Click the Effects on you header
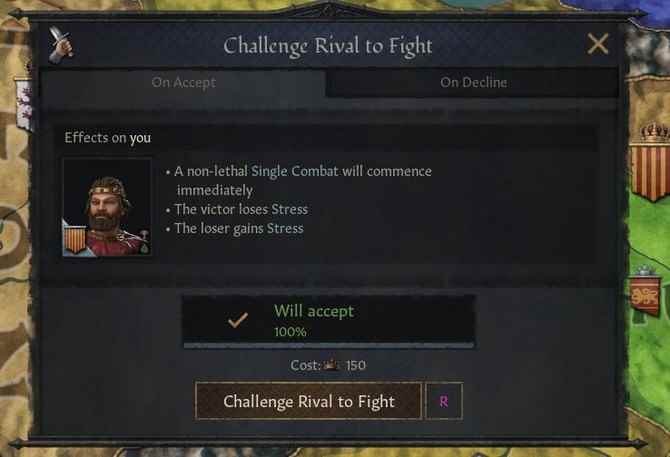 point(107,138)
